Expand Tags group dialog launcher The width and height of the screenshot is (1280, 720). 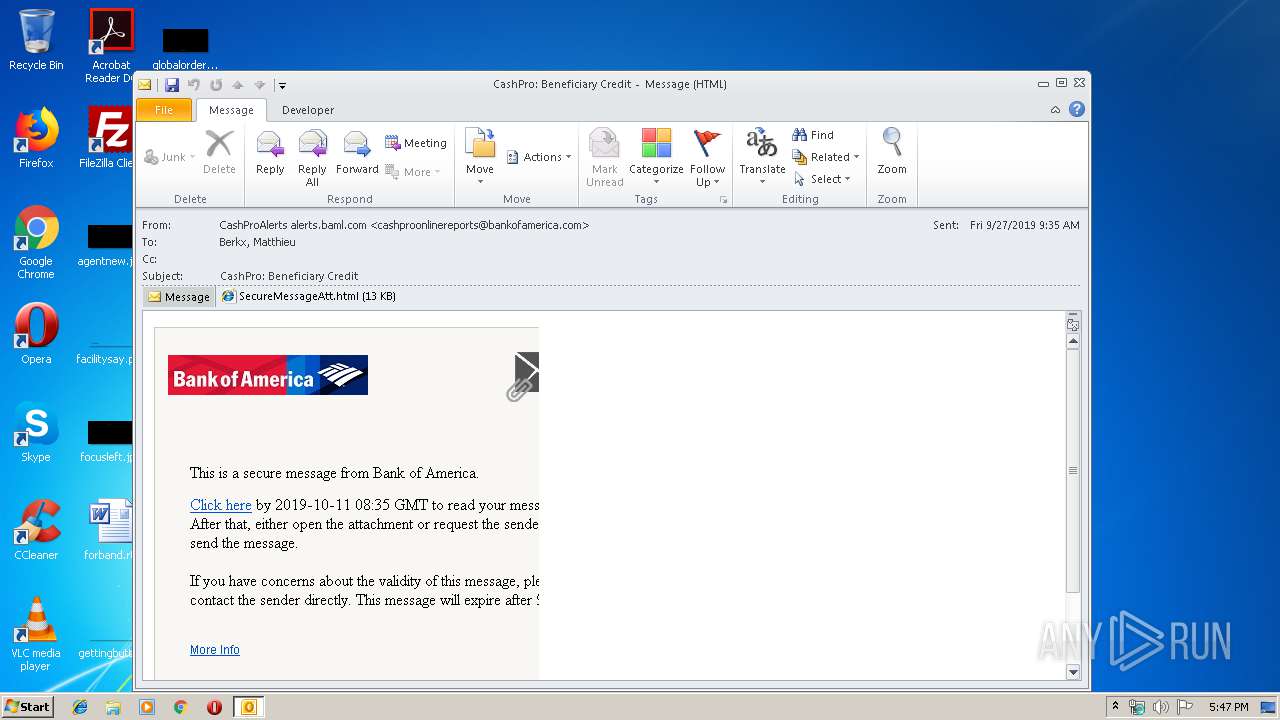(723, 200)
